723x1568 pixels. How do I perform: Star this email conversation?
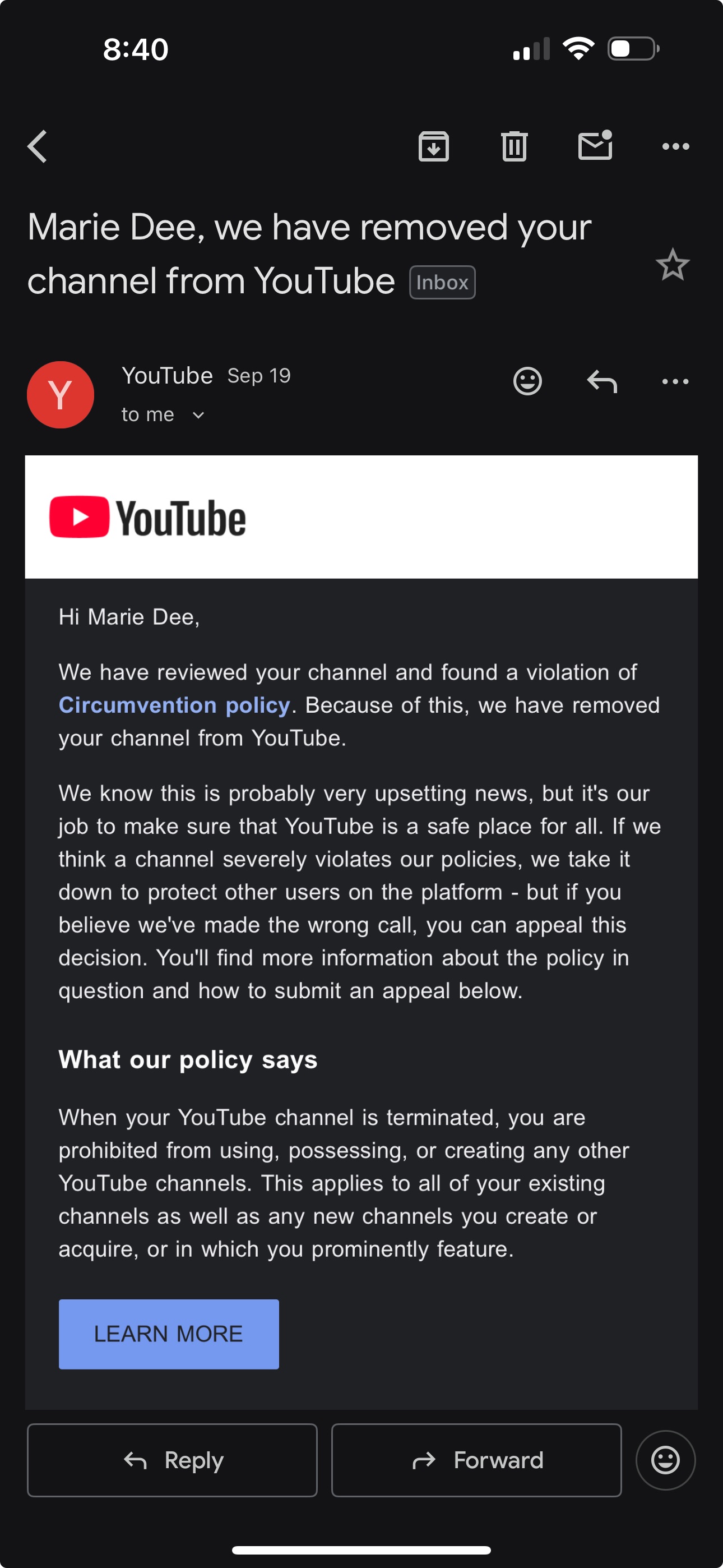[x=673, y=265]
